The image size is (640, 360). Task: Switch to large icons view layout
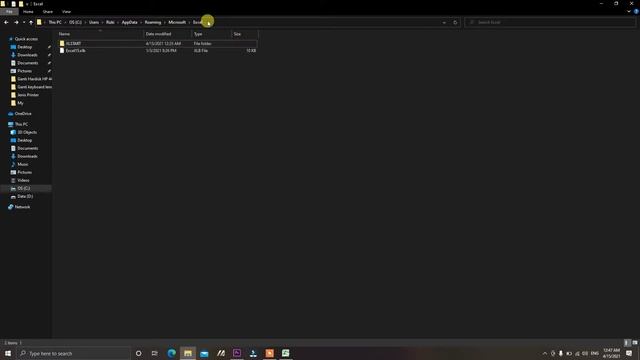coord(635,343)
